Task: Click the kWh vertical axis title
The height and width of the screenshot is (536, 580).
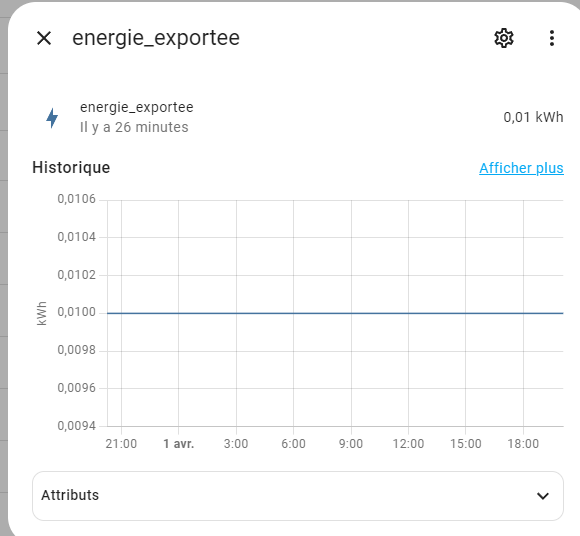Action: [x=42, y=313]
